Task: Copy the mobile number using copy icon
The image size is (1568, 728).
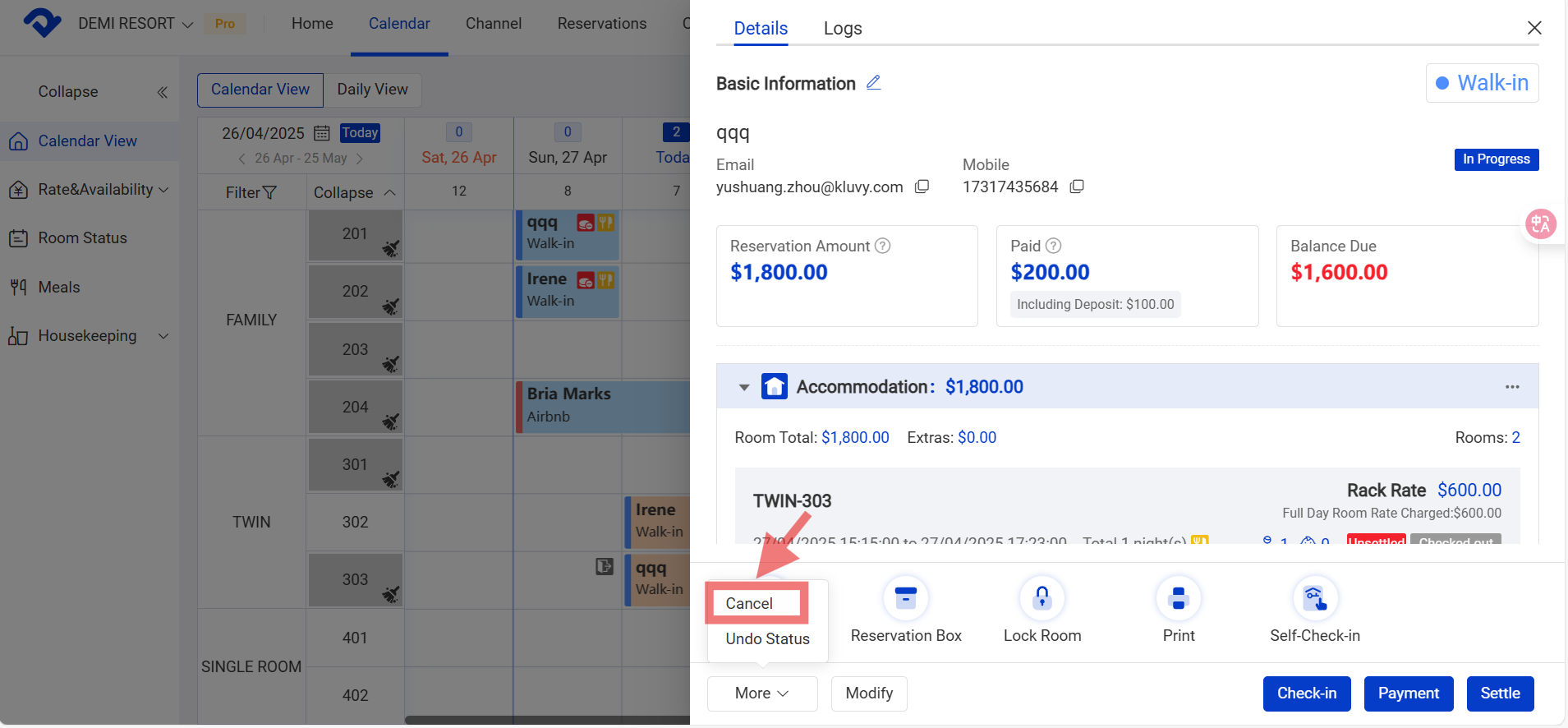Action: (1076, 187)
